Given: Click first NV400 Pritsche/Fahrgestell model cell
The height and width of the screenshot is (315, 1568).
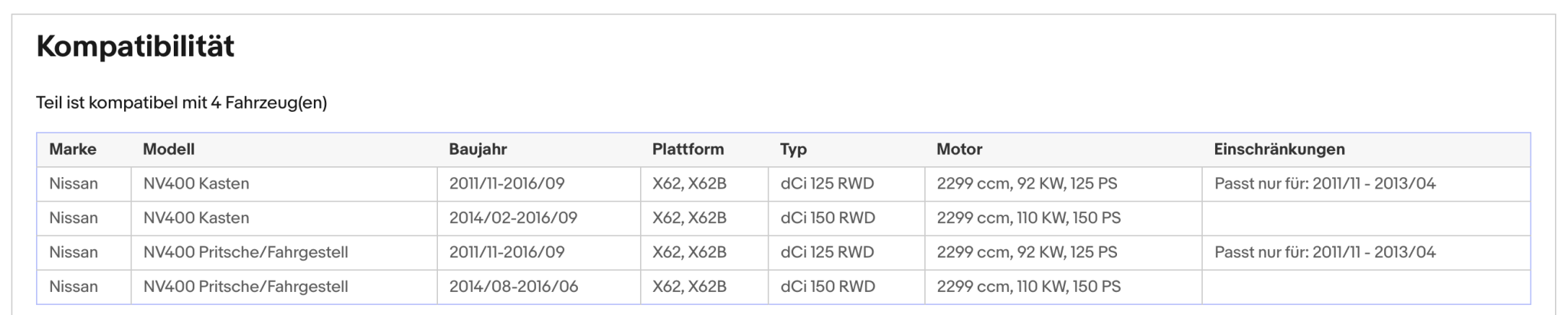Looking at the screenshot, I should tap(284, 252).
